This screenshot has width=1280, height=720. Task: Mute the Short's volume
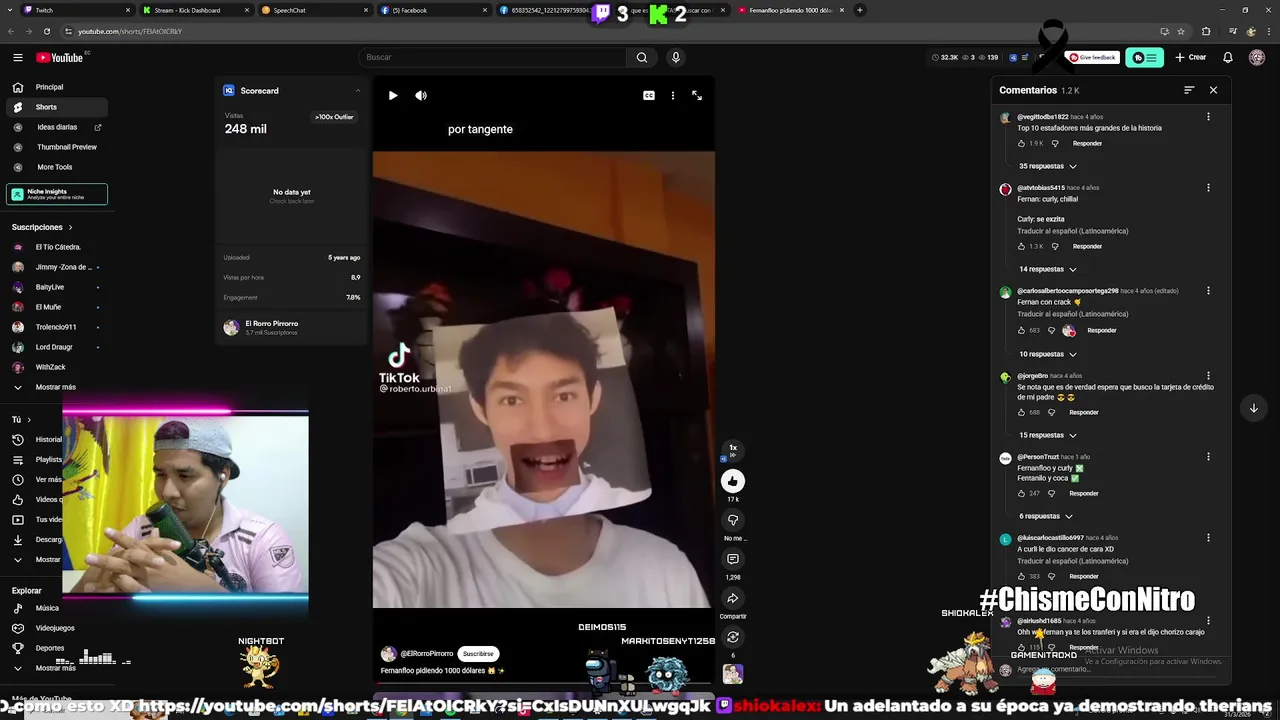(421, 96)
